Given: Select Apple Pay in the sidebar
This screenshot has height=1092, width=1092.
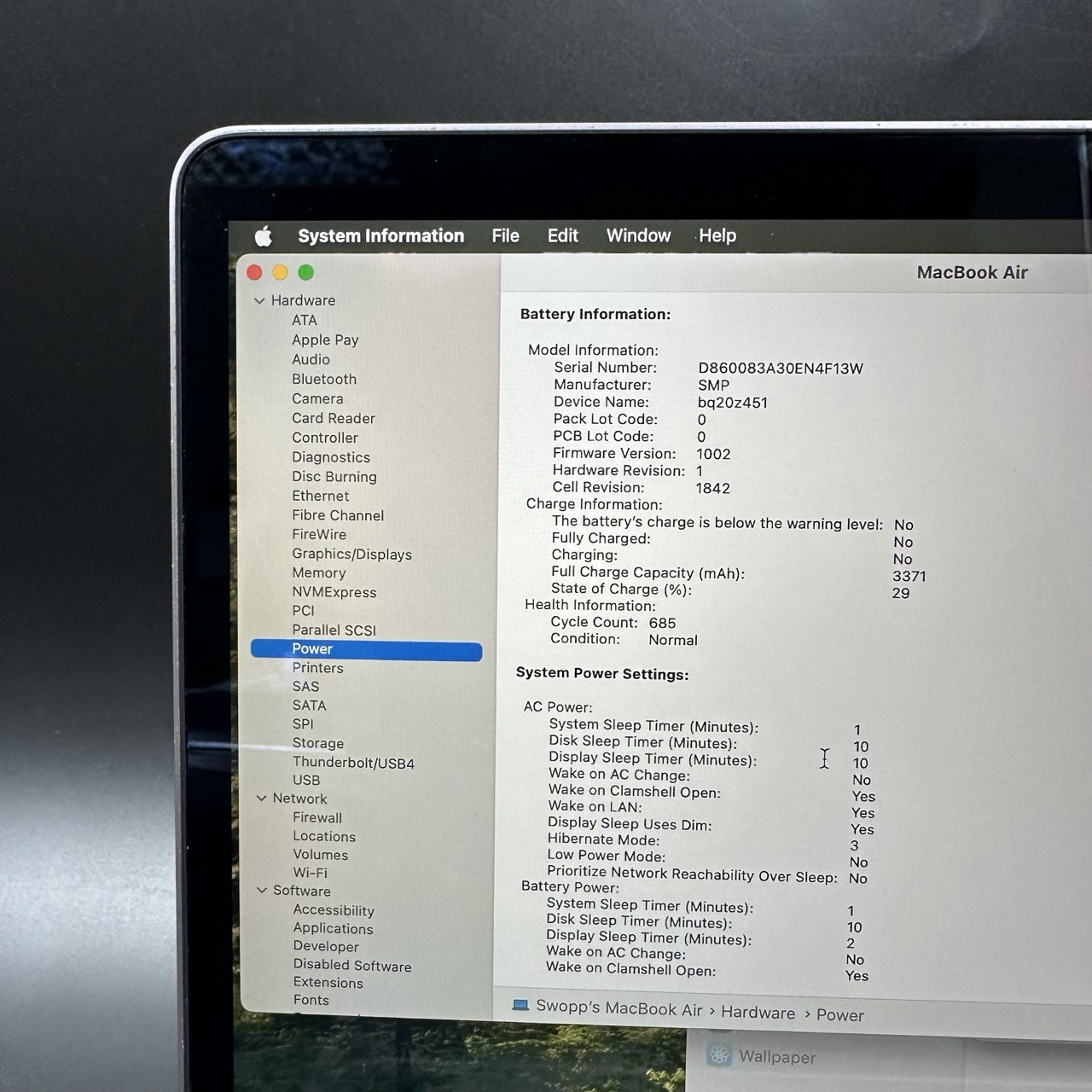Looking at the screenshot, I should point(325,340).
